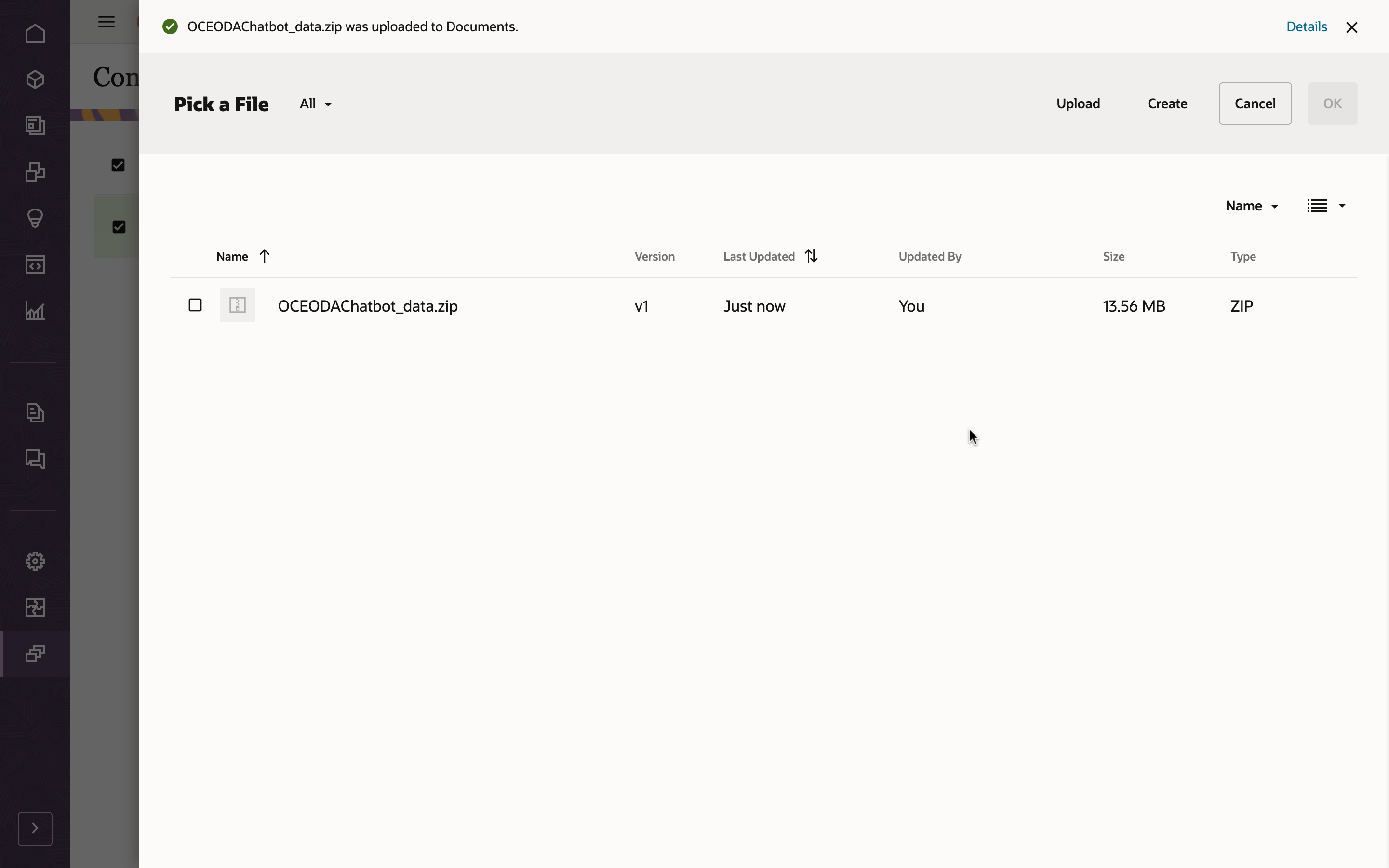Open the hamburger navigation menu
This screenshot has width=1389, height=868.
(x=106, y=22)
